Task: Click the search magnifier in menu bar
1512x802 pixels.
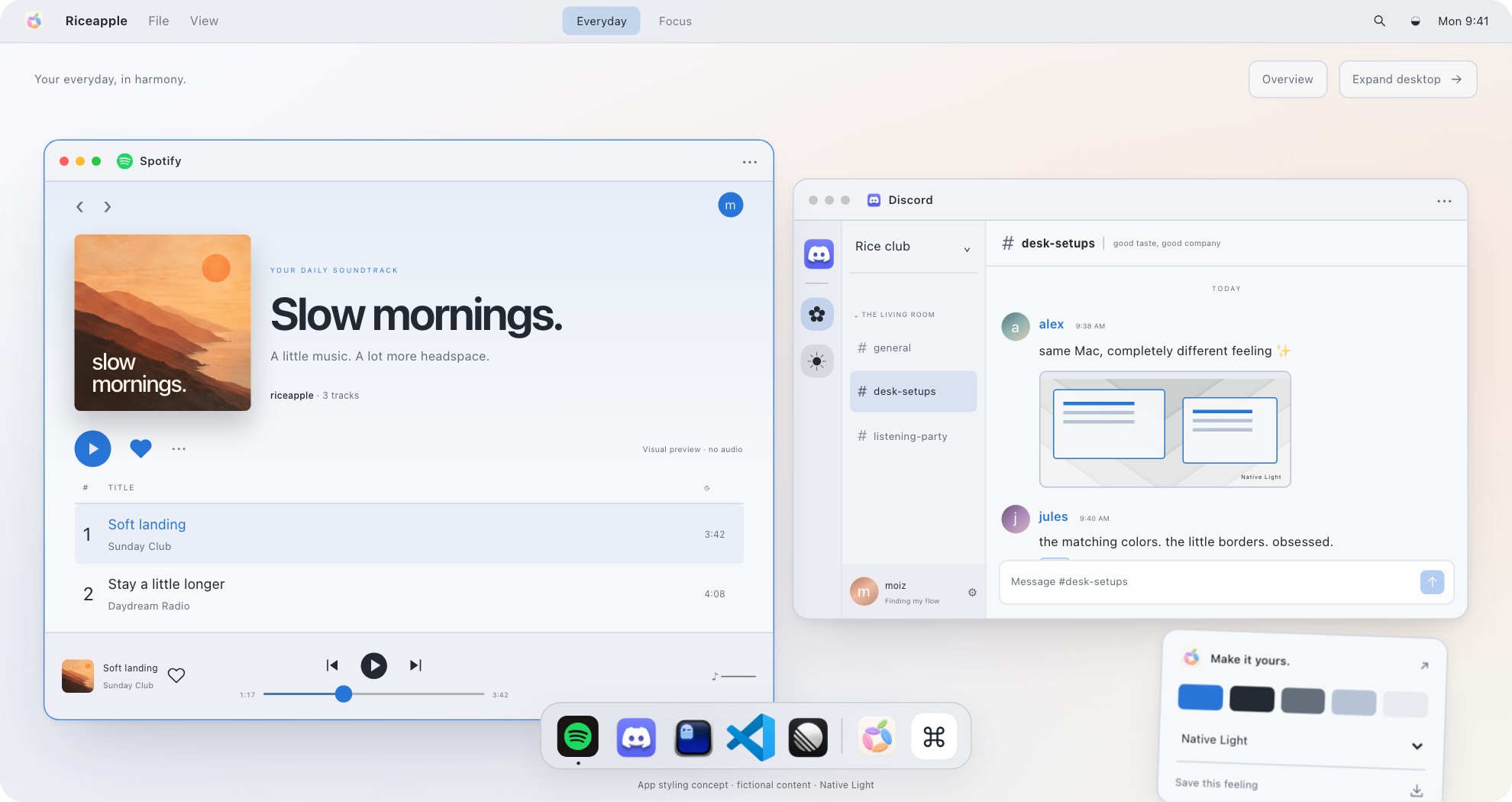Action: (x=1379, y=21)
